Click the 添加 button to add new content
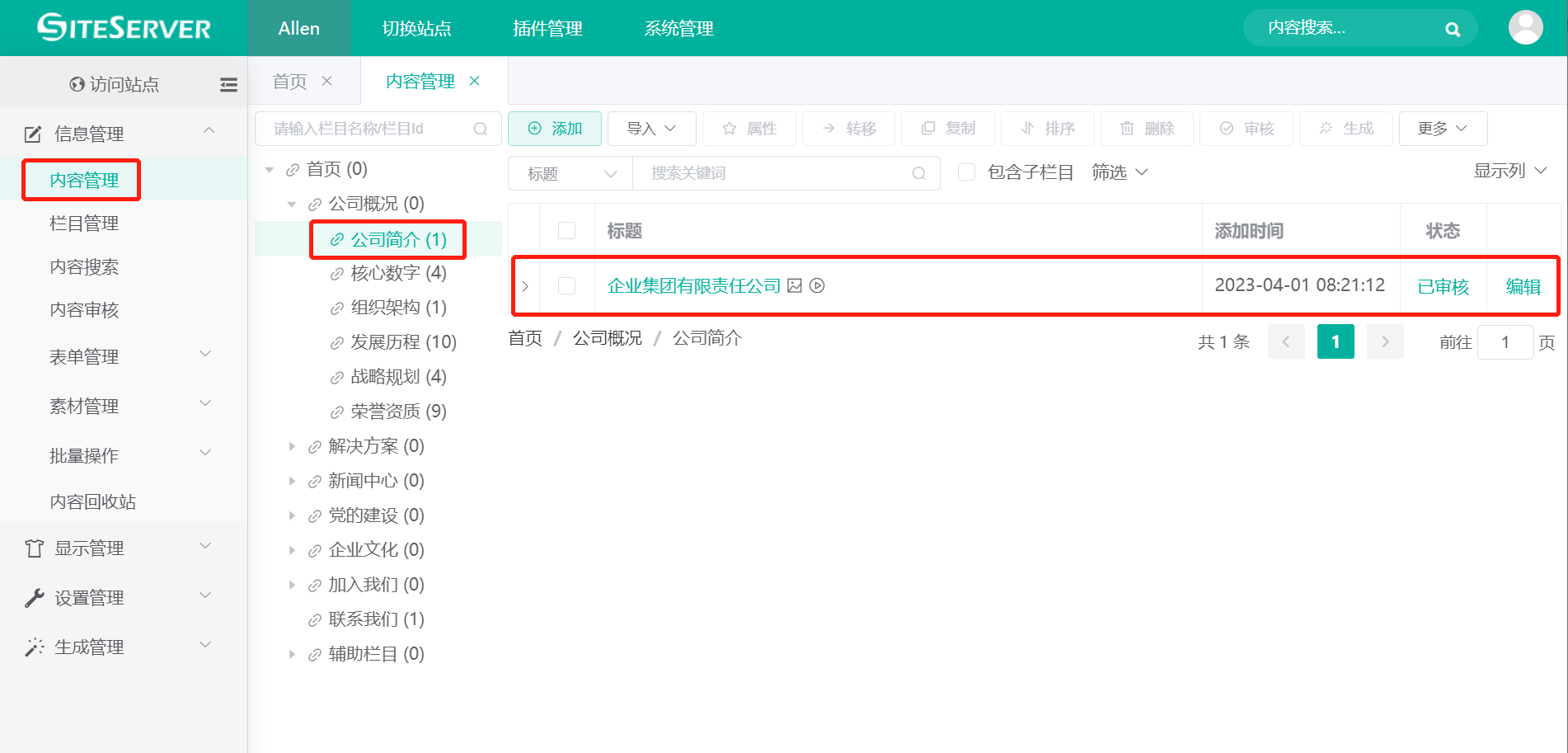This screenshot has height=753, width=1568. [x=554, y=128]
